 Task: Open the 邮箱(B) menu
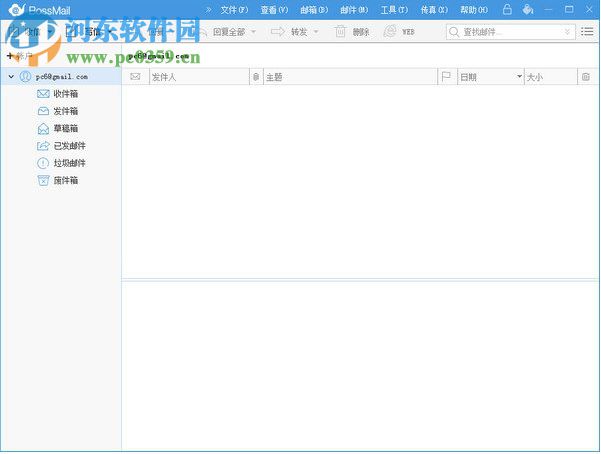click(314, 10)
